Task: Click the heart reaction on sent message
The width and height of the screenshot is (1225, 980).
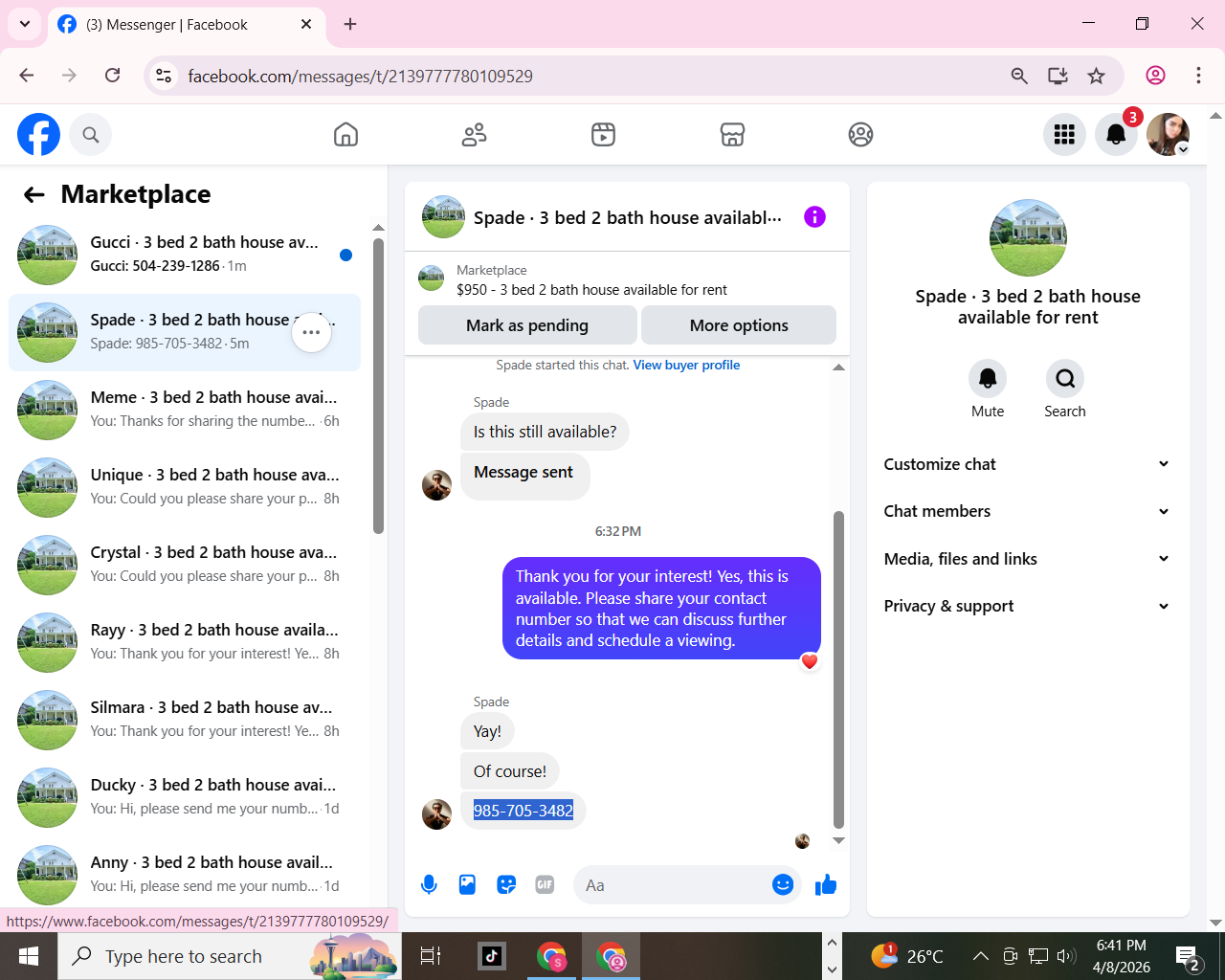Action: [810, 661]
